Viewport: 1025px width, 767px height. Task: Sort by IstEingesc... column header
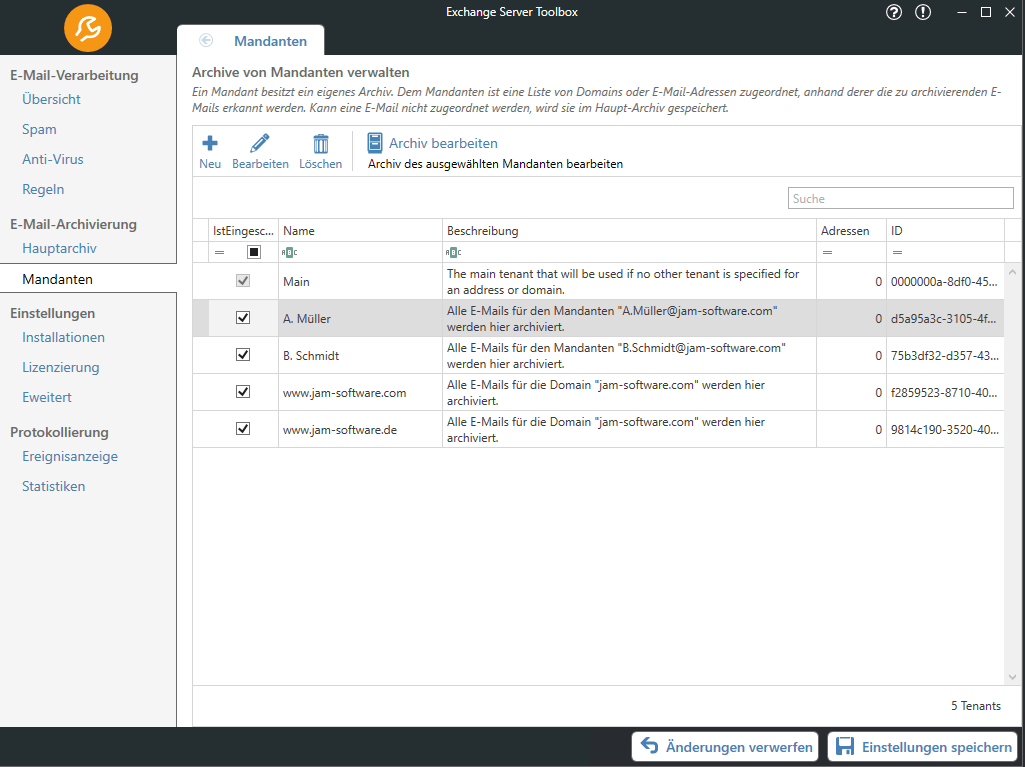[x=243, y=231]
